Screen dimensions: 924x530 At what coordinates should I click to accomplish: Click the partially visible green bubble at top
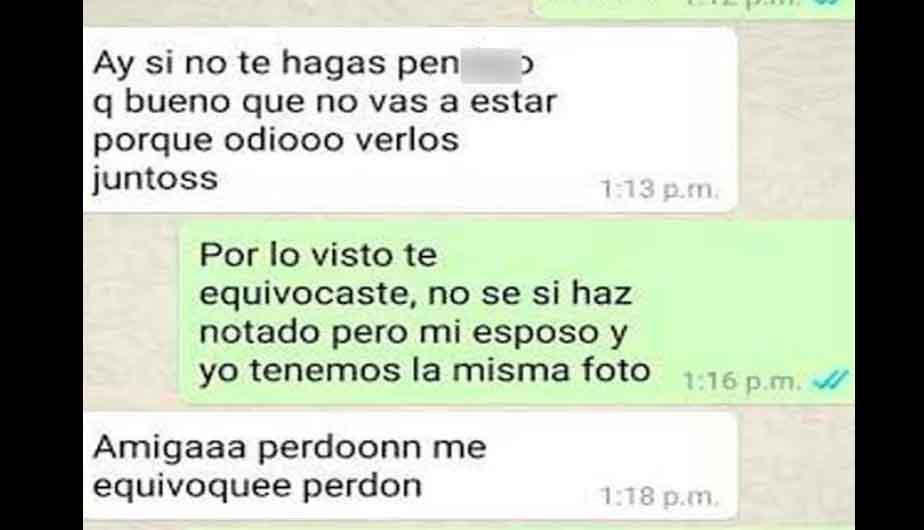(694, 9)
